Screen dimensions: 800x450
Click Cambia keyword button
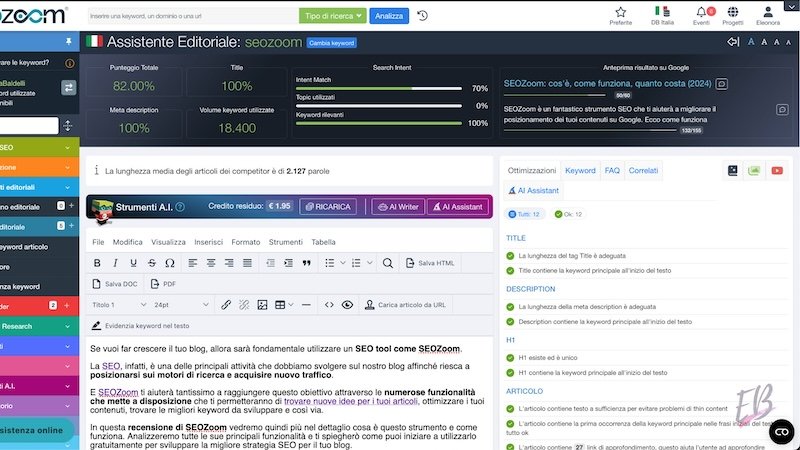coord(332,43)
